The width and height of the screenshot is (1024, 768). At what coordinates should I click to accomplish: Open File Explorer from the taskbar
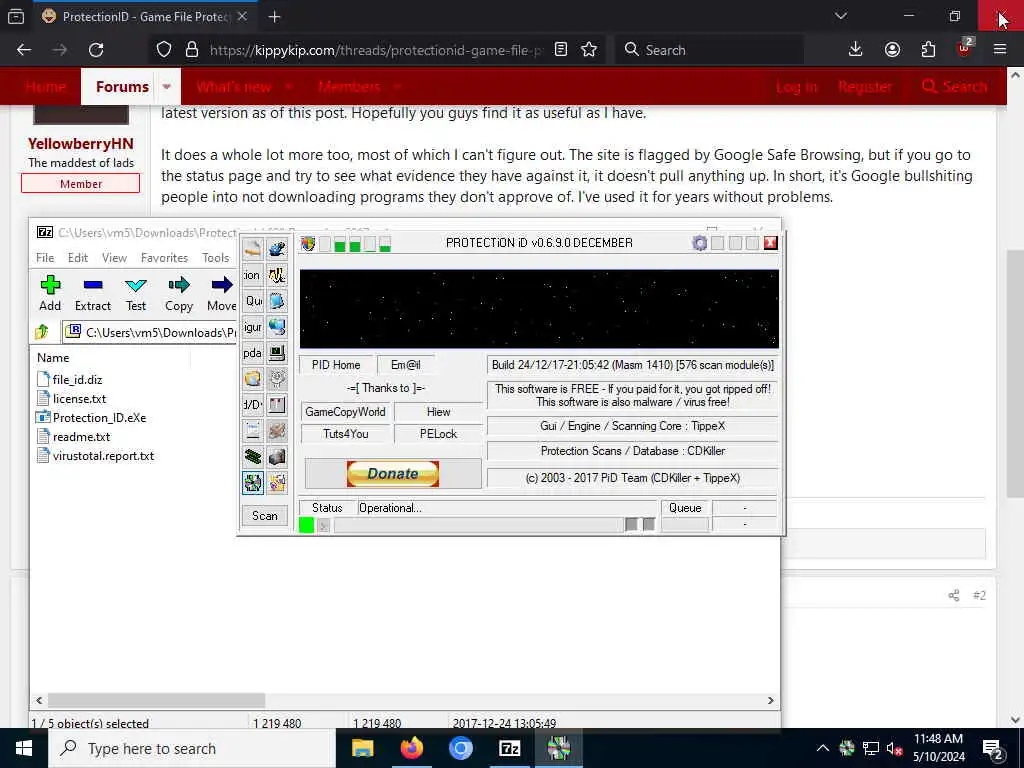[362, 748]
